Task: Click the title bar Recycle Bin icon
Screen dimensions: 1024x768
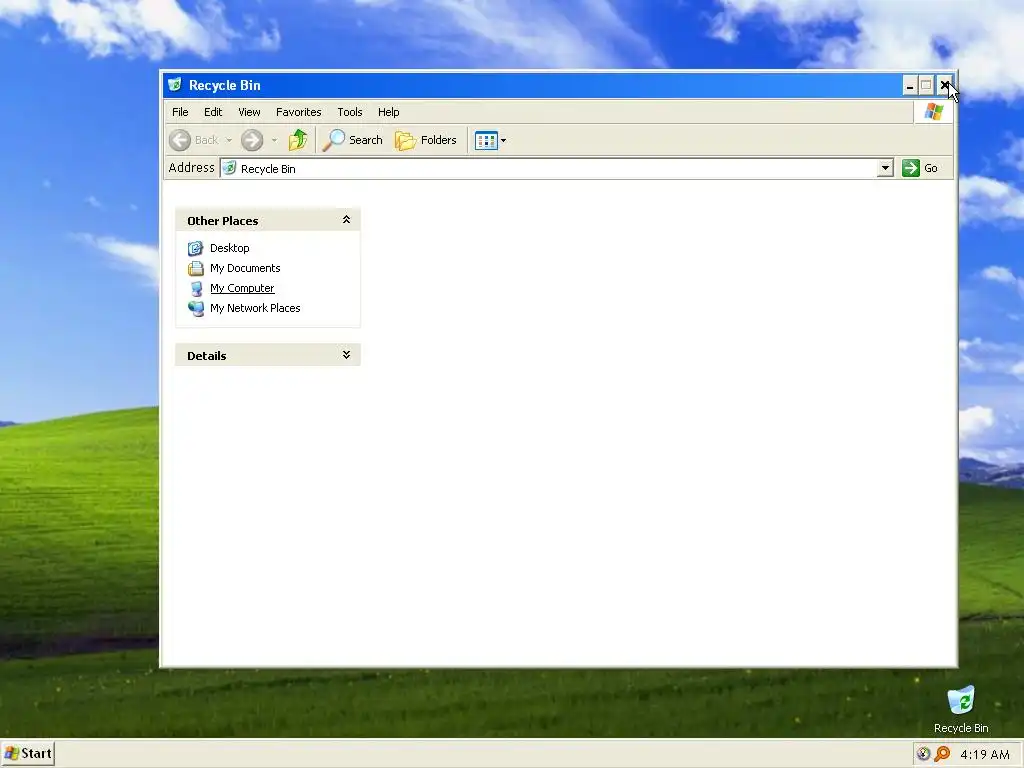Action: [174, 84]
